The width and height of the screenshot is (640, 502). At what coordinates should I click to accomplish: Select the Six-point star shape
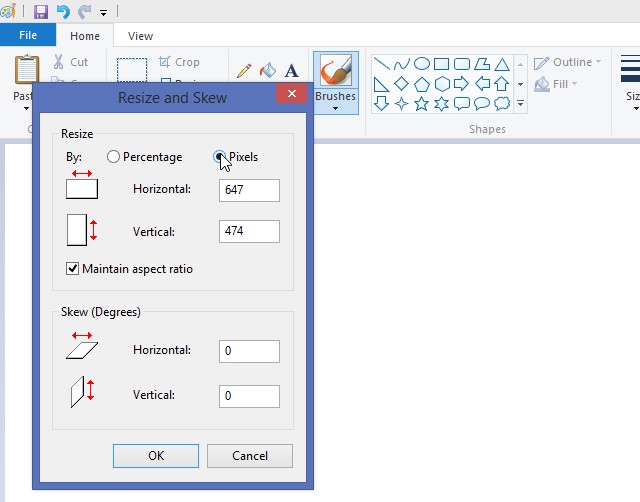[441, 104]
